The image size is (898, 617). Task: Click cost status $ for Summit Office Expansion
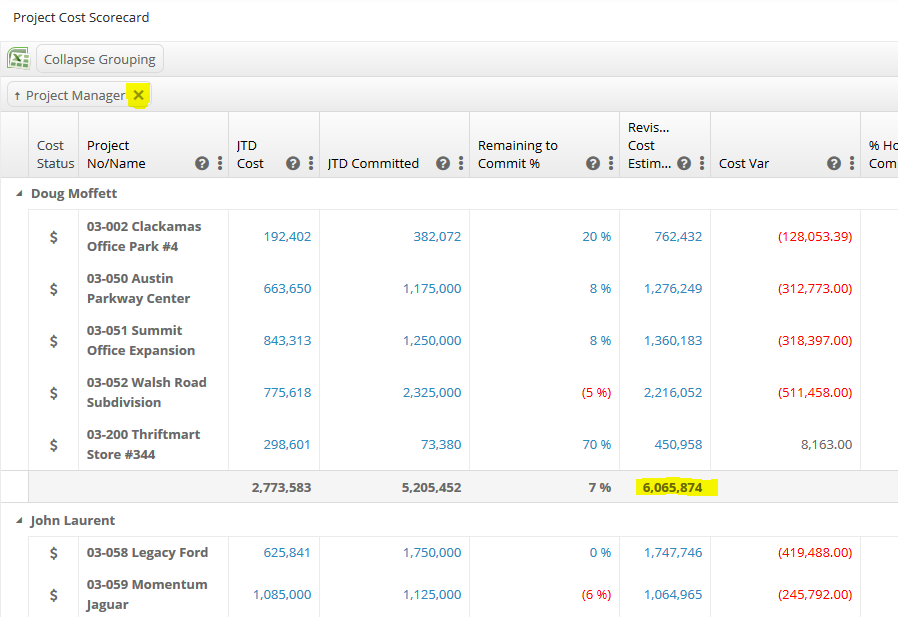click(53, 341)
